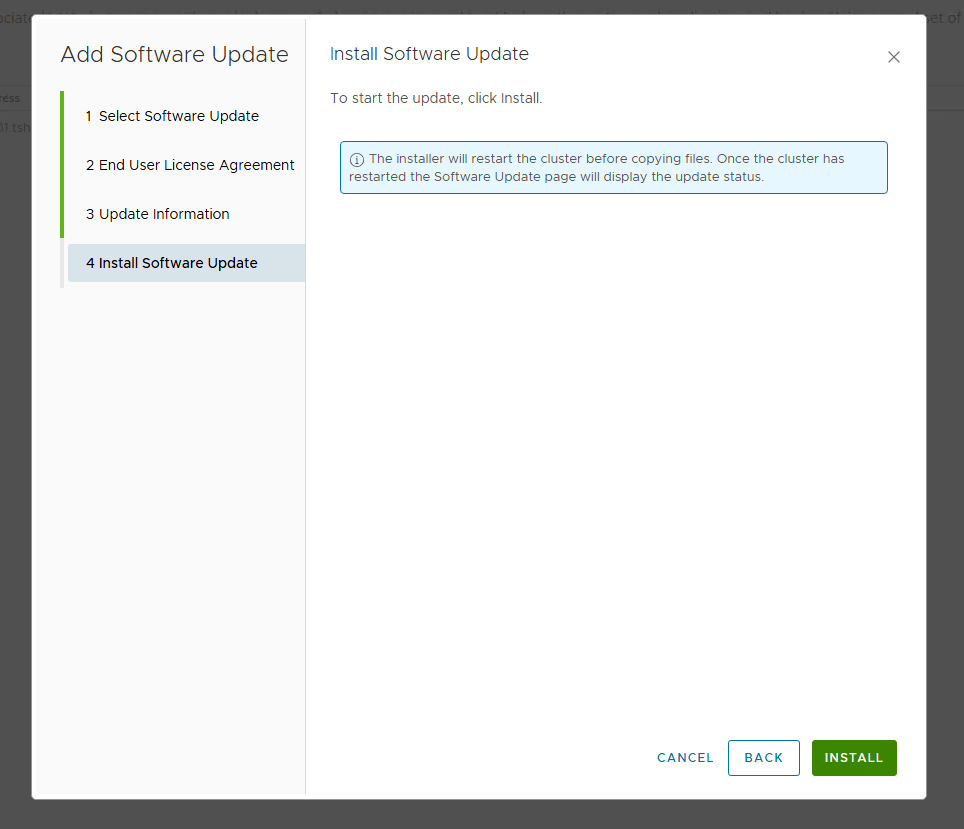This screenshot has height=829, width=964.
Task: Cancel the software update wizard
Action: point(685,758)
